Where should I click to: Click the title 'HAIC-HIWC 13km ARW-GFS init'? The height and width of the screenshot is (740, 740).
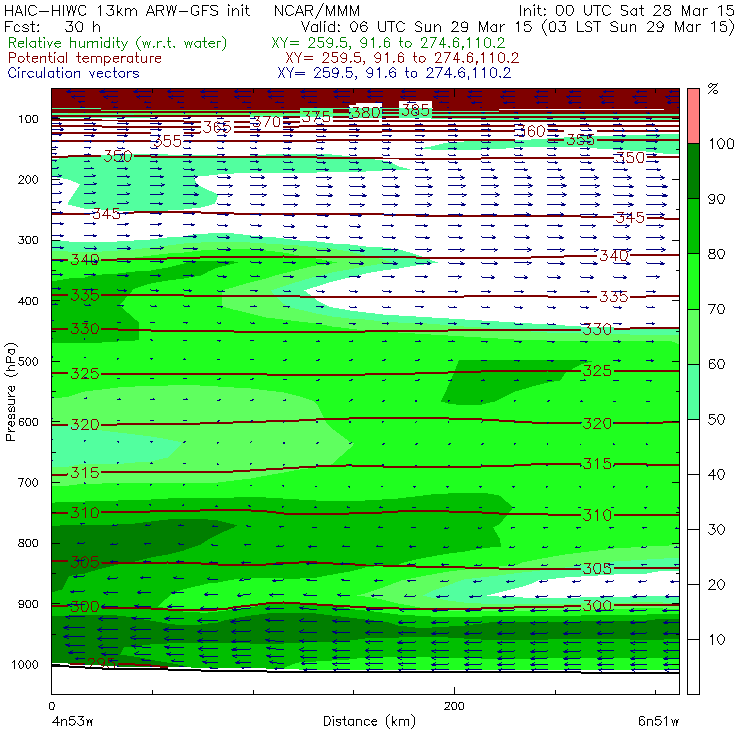pyautogui.click(x=127, y=10)
